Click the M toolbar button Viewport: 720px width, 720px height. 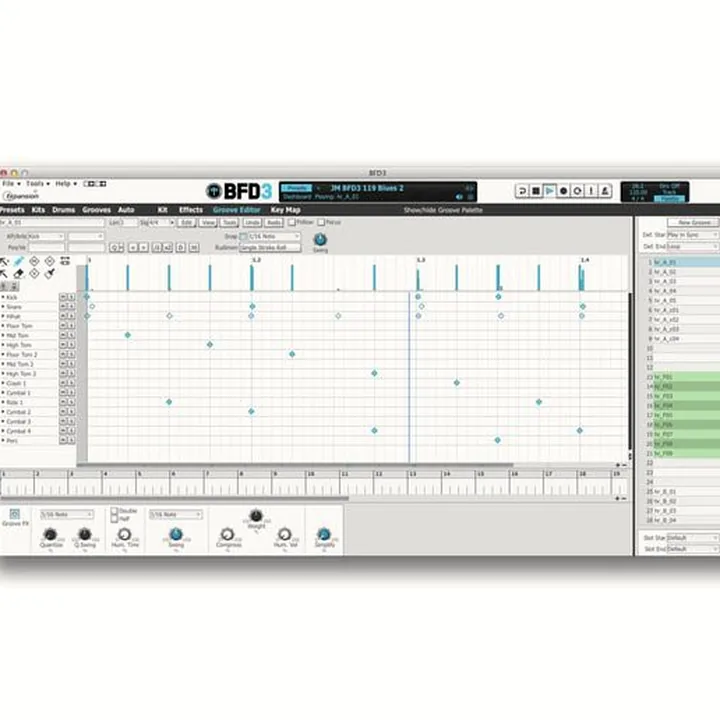click(x=194, y=248)
